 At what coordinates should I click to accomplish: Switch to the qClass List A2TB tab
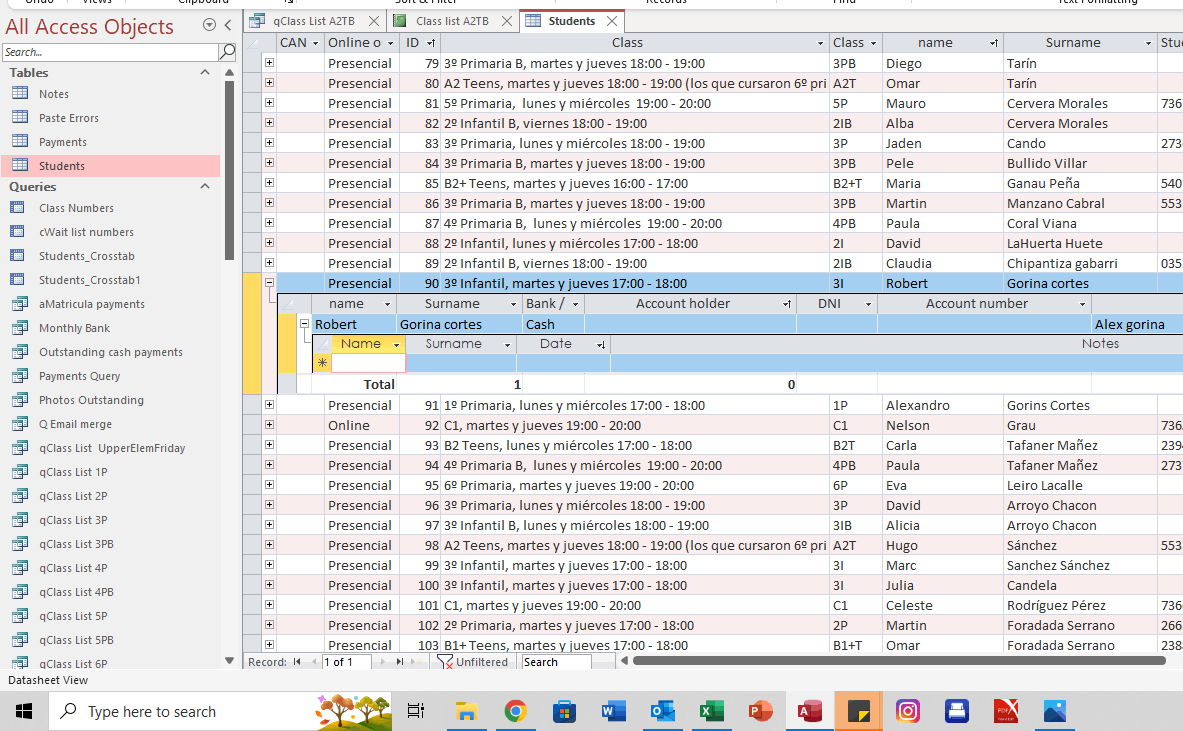(x=314, y=21)
